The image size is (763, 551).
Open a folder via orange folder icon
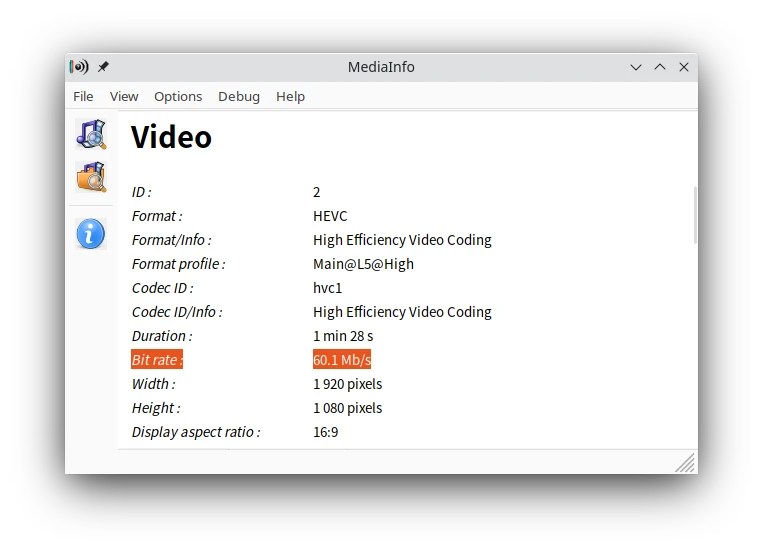tap(91, 177)
